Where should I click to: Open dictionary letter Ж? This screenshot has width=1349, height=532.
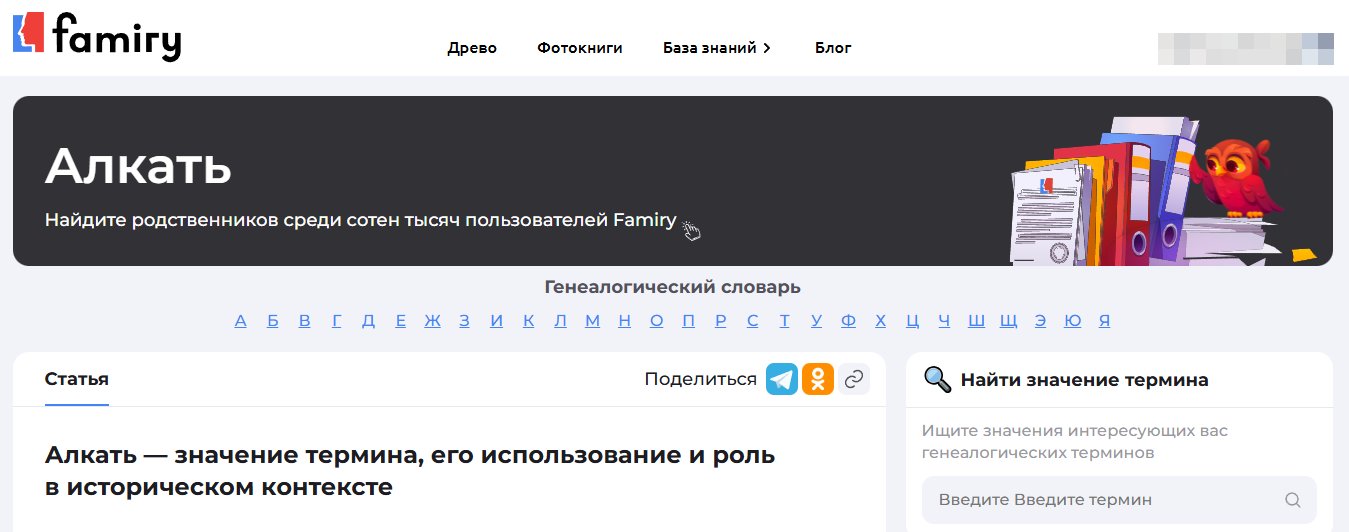[432, 321]
